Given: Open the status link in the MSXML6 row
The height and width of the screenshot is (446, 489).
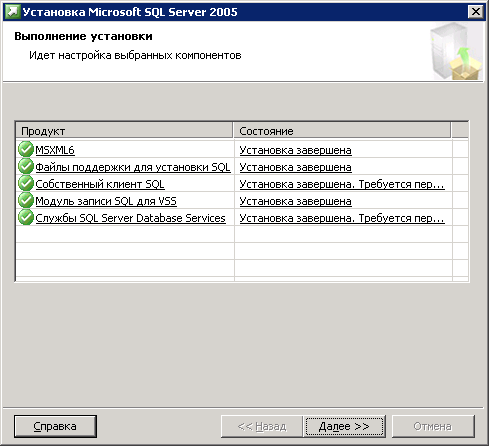Looking at the screenshot, I should 295,150.
